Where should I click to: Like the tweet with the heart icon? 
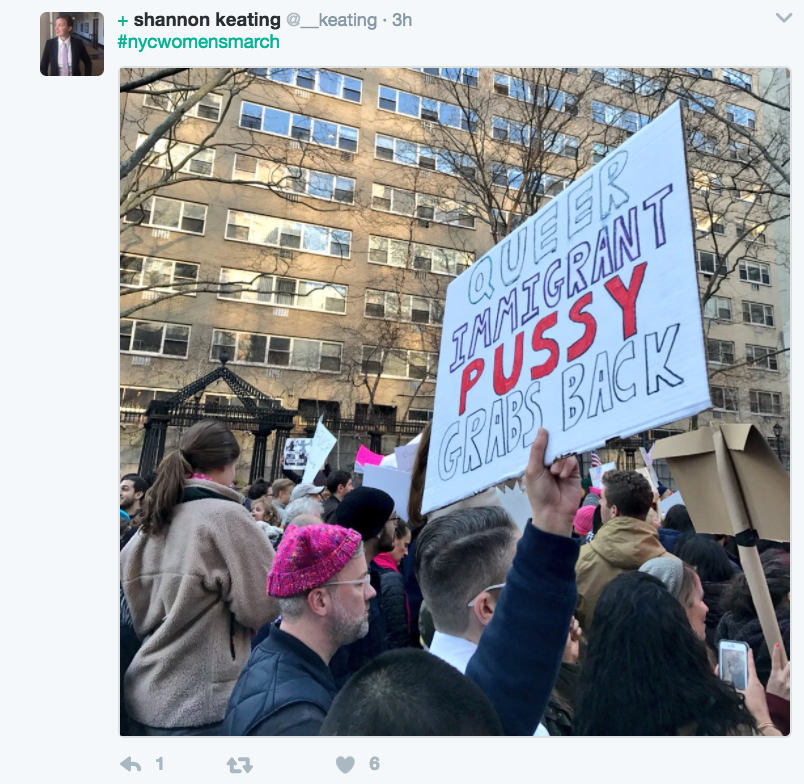click(345, 765)
